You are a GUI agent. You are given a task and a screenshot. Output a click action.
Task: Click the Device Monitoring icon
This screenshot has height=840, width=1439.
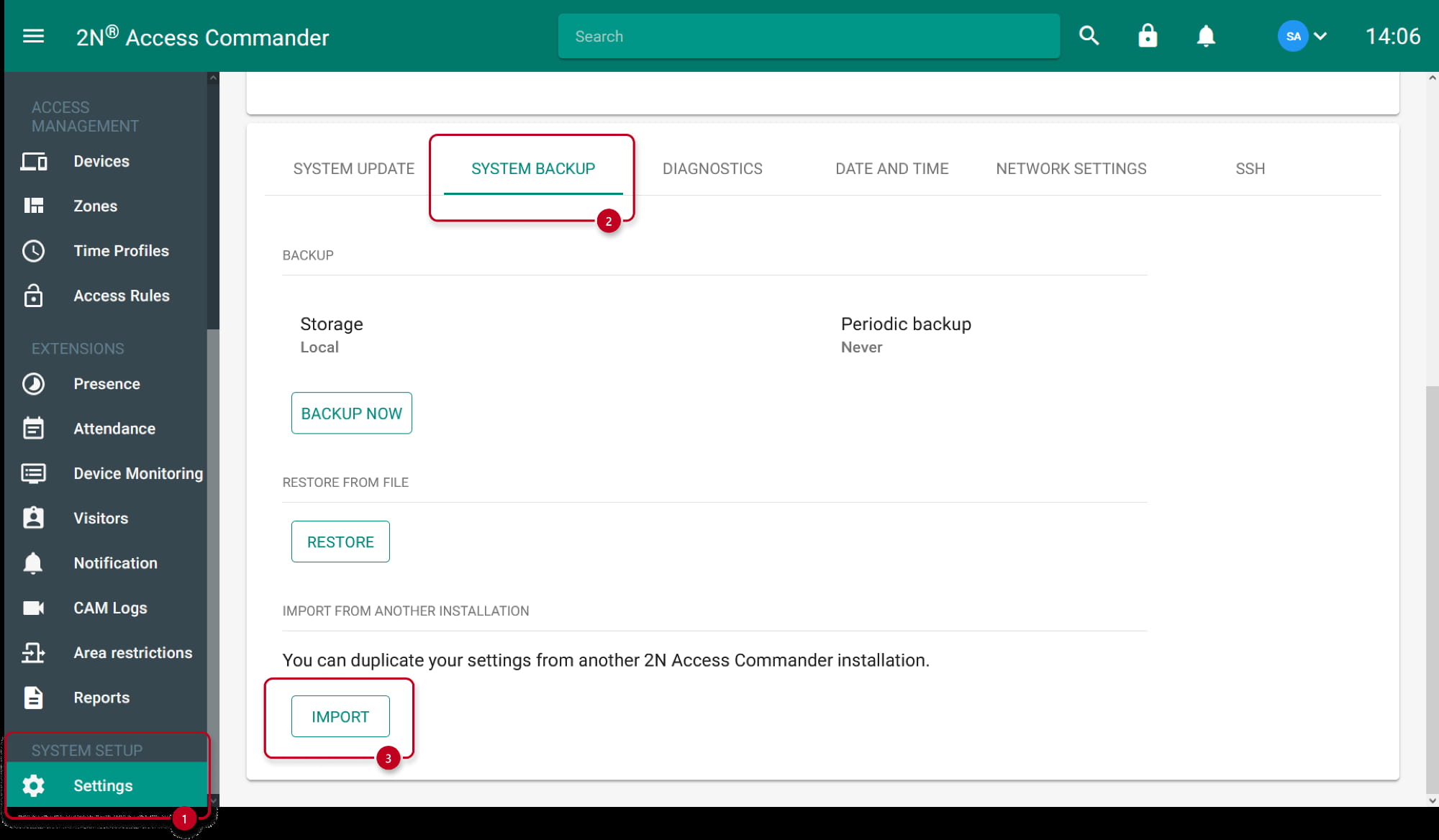tap(33, 473)
